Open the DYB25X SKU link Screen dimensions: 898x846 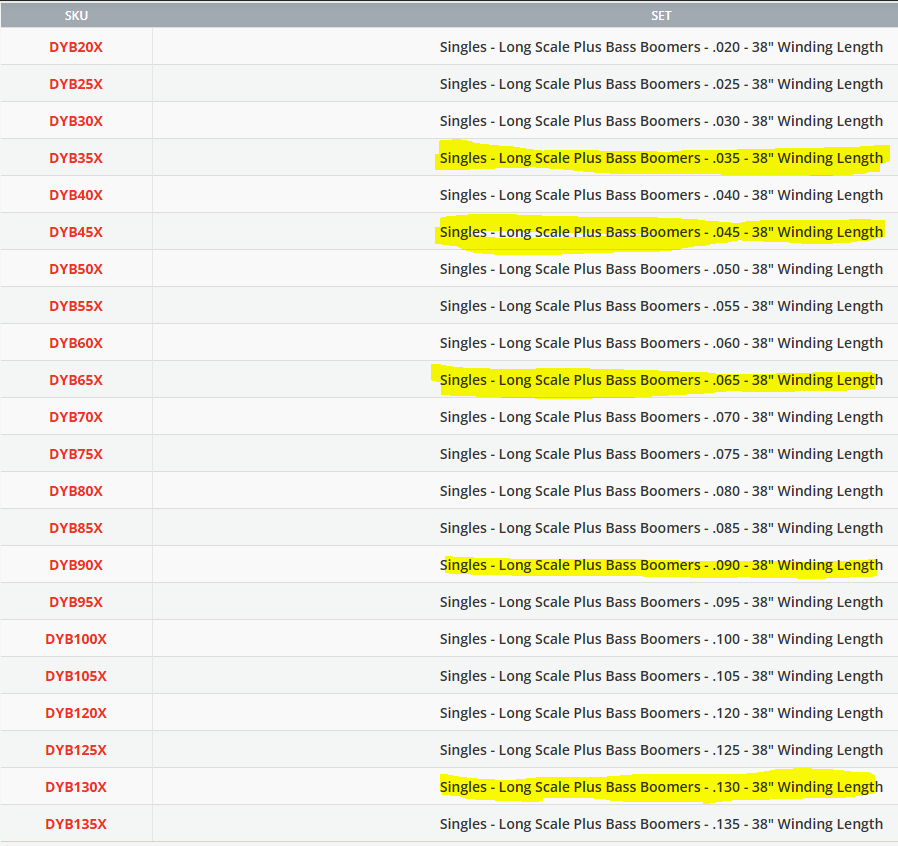click(76, 84)
